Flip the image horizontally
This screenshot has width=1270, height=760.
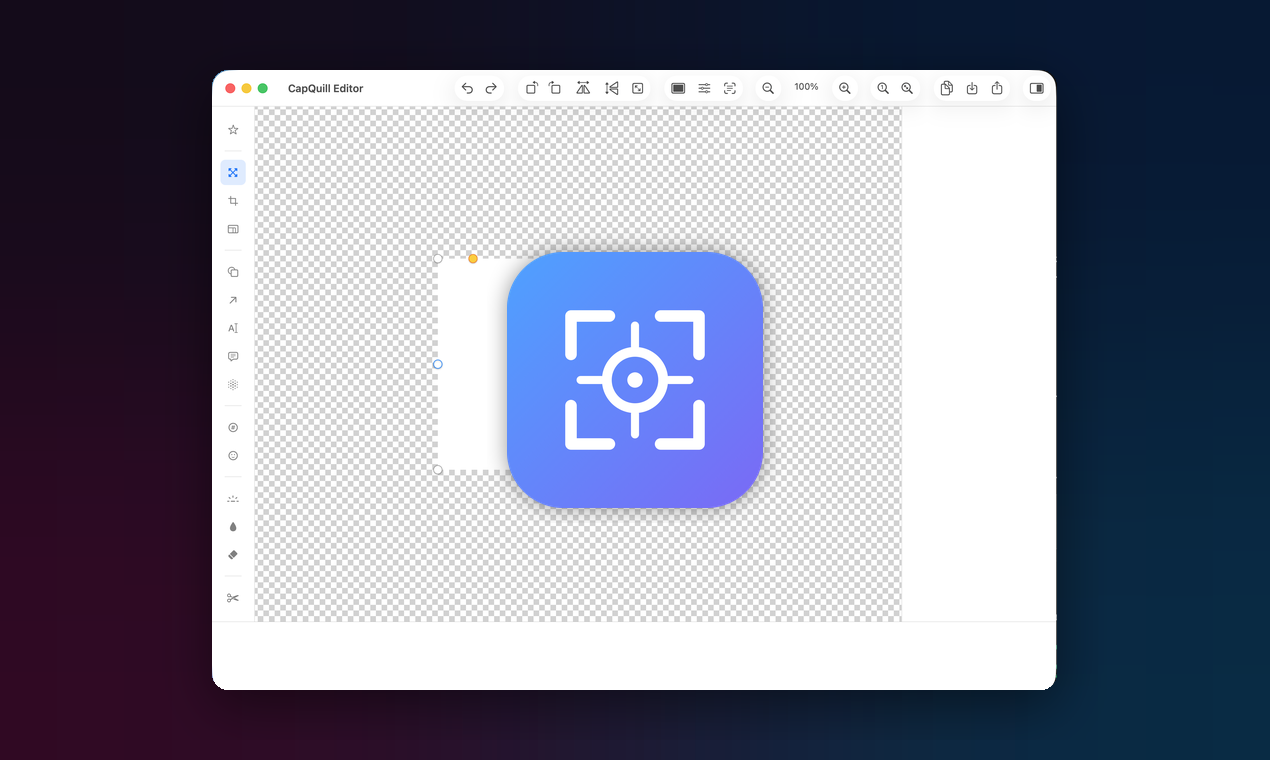(x=583, y=88)
